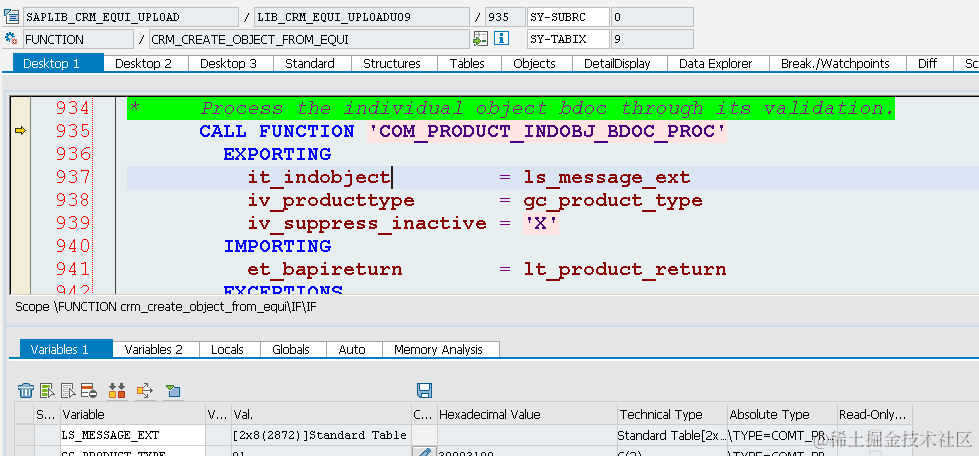This screenshot has height=456, width=979.
Task: Click the trash icon to delete variables
Action: [26, 391]
